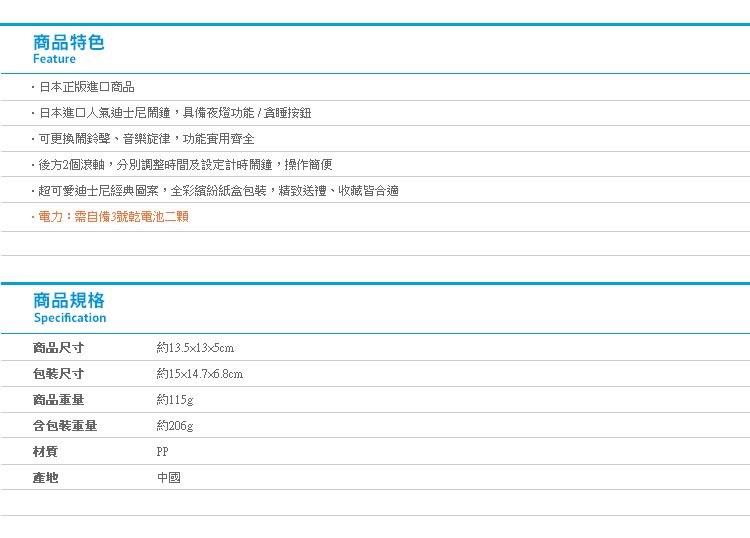Click the 商品尺寸 label
This screenshot has width=750, height=538.
point(58,348)
